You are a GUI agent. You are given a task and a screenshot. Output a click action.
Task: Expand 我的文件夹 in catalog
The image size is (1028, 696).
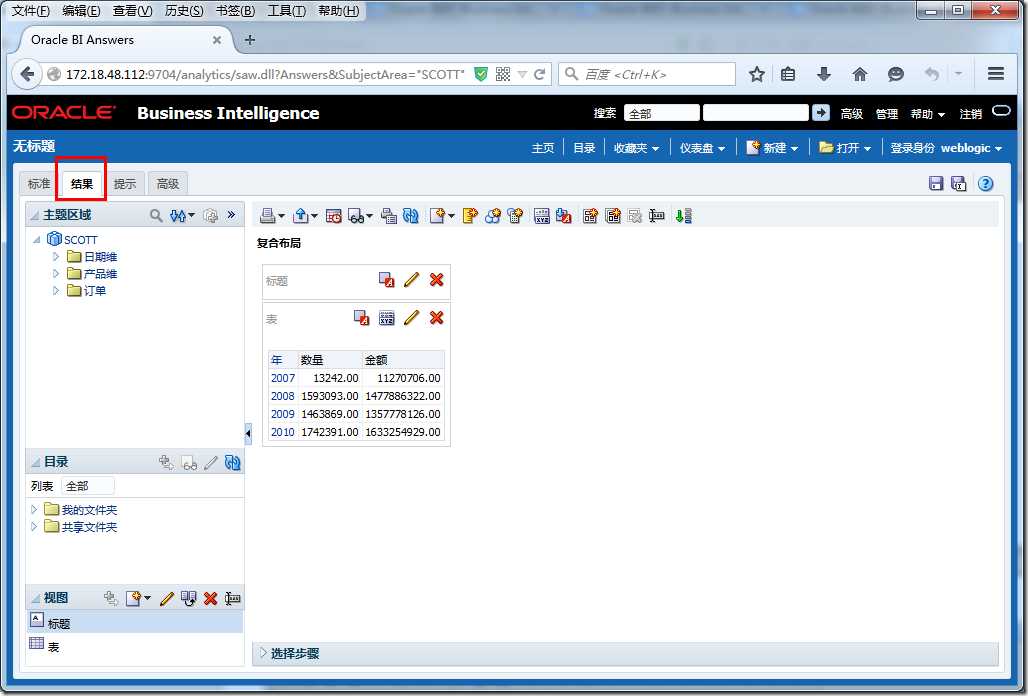34,509
